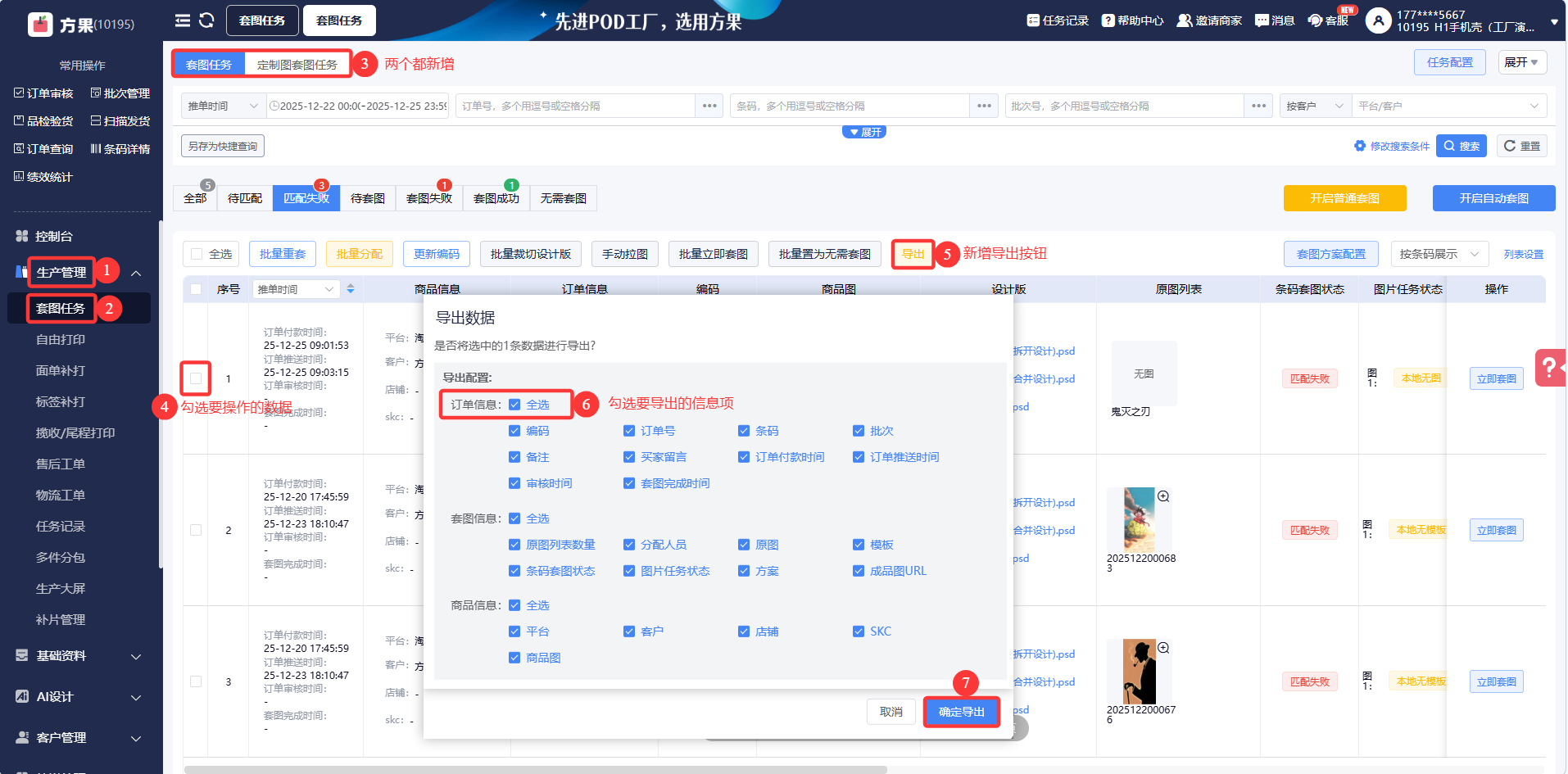
Task: Click the 订单号 search input field
Action: (576, 106)
